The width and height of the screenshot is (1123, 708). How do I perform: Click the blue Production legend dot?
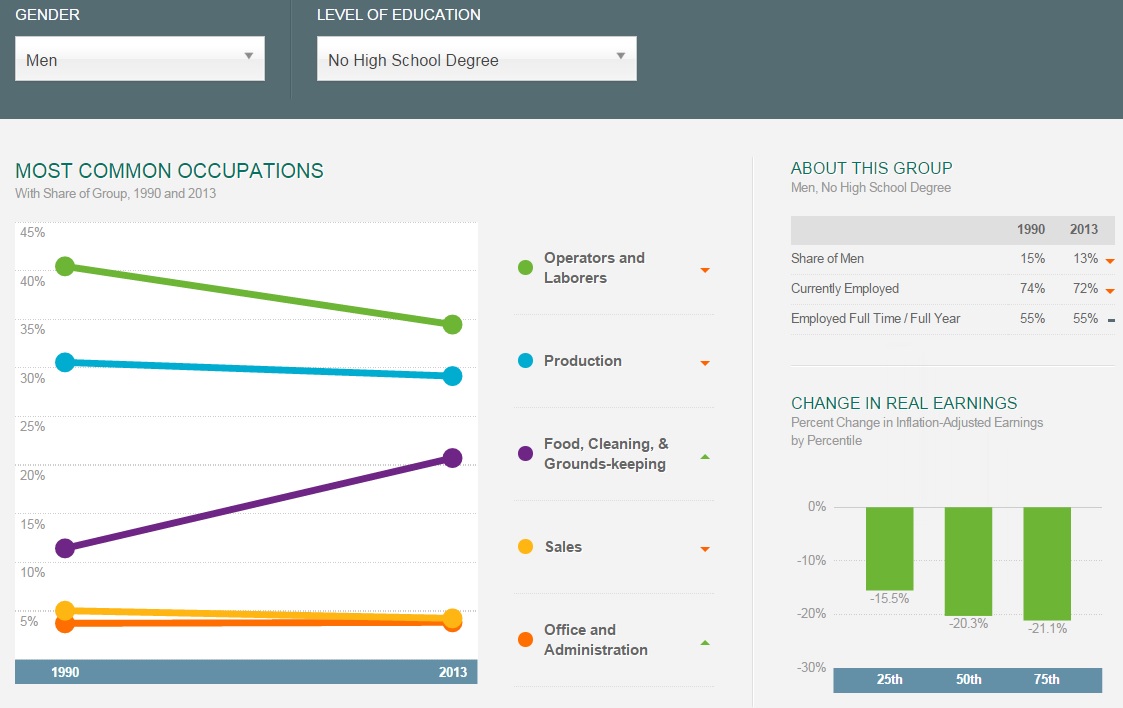click(525, 361)
